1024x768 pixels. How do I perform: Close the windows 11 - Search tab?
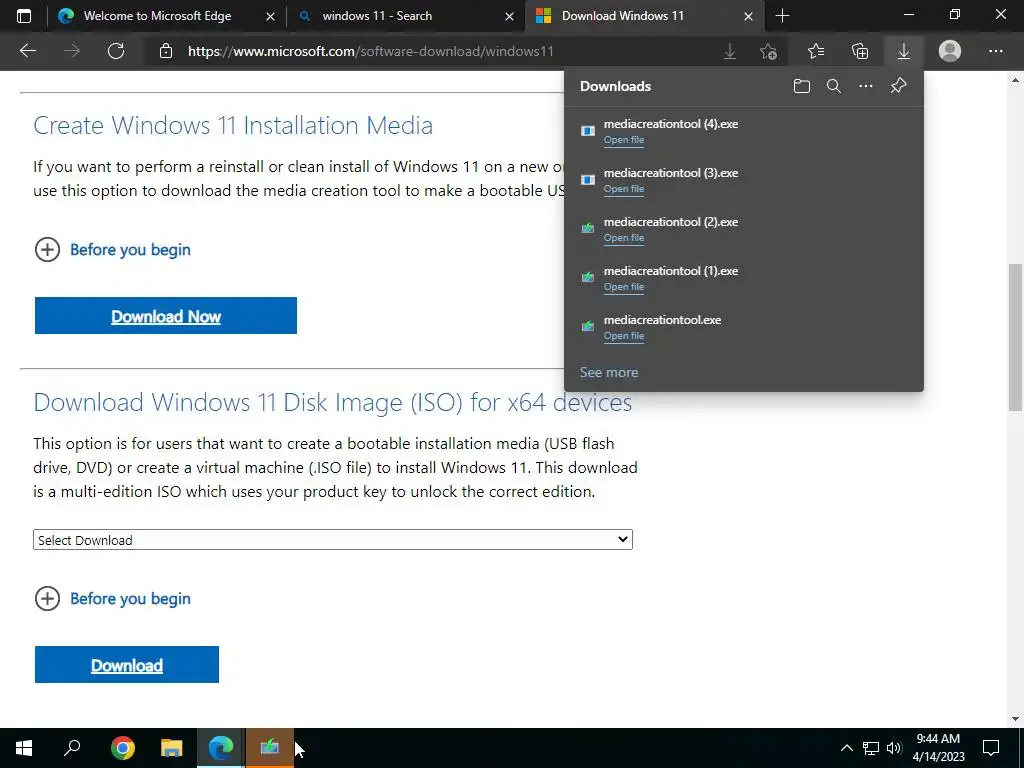tap(509, 16)
